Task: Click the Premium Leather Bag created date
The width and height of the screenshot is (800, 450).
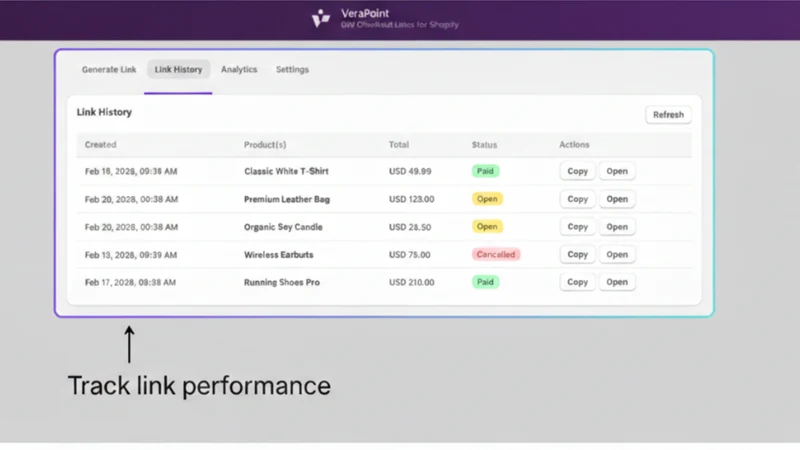Action: click(132, 199)
